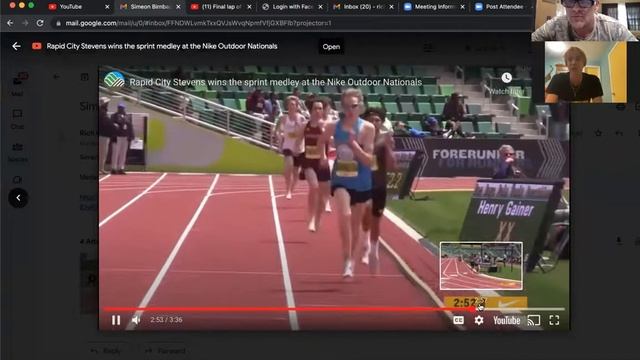This screenshot has width=640, height=360.
Task: Switch to the Final lap YouTube tab
Action: [x=221, y=7]
